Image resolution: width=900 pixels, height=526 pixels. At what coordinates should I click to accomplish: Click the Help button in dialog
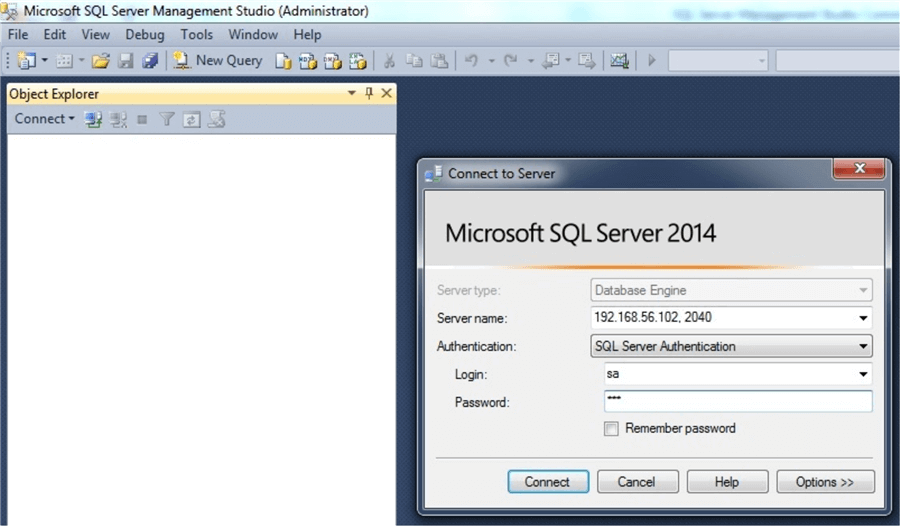[x=727, y=482]
